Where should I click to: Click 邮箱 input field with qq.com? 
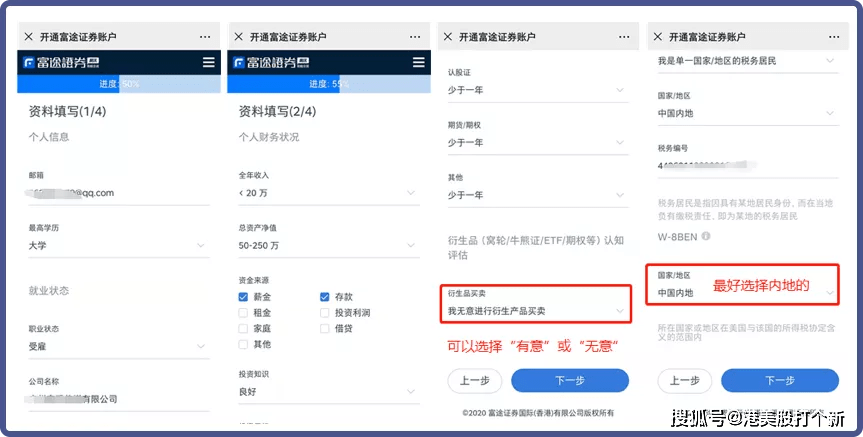[x=119, y=193]
